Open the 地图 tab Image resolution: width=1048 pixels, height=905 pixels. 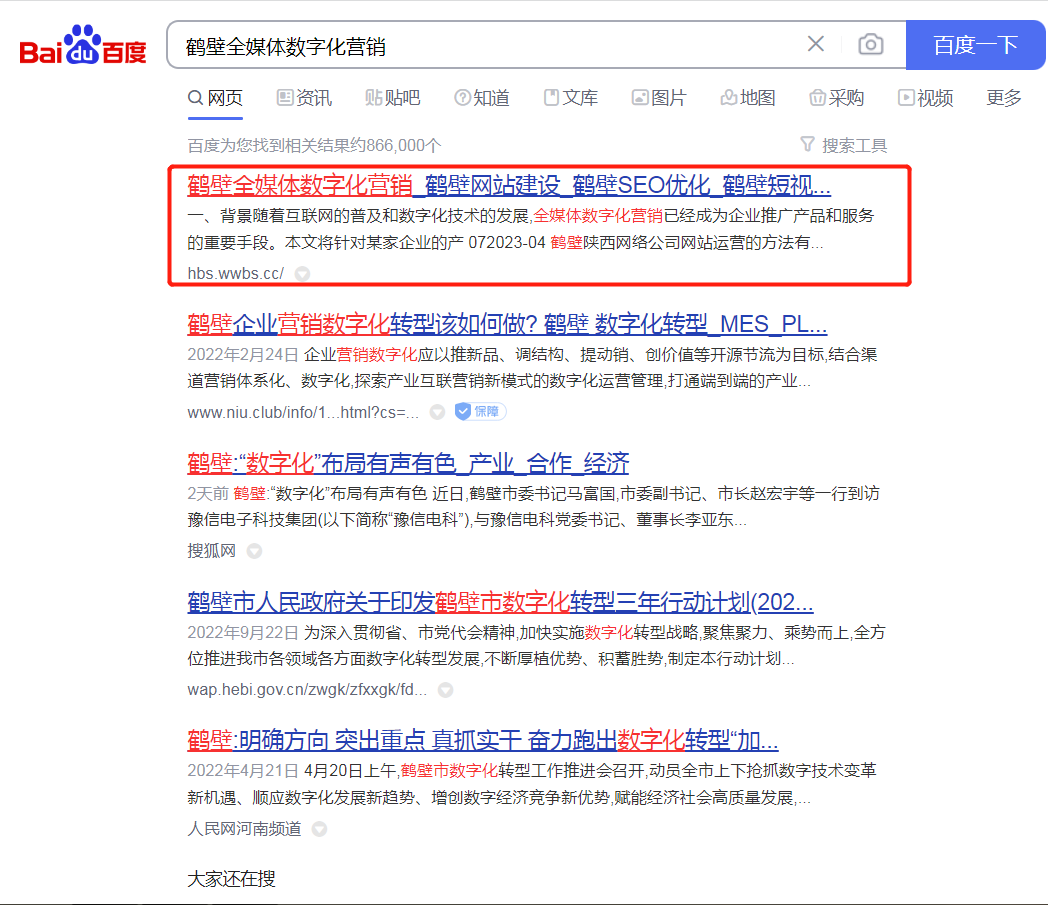[x=748, y=98]
